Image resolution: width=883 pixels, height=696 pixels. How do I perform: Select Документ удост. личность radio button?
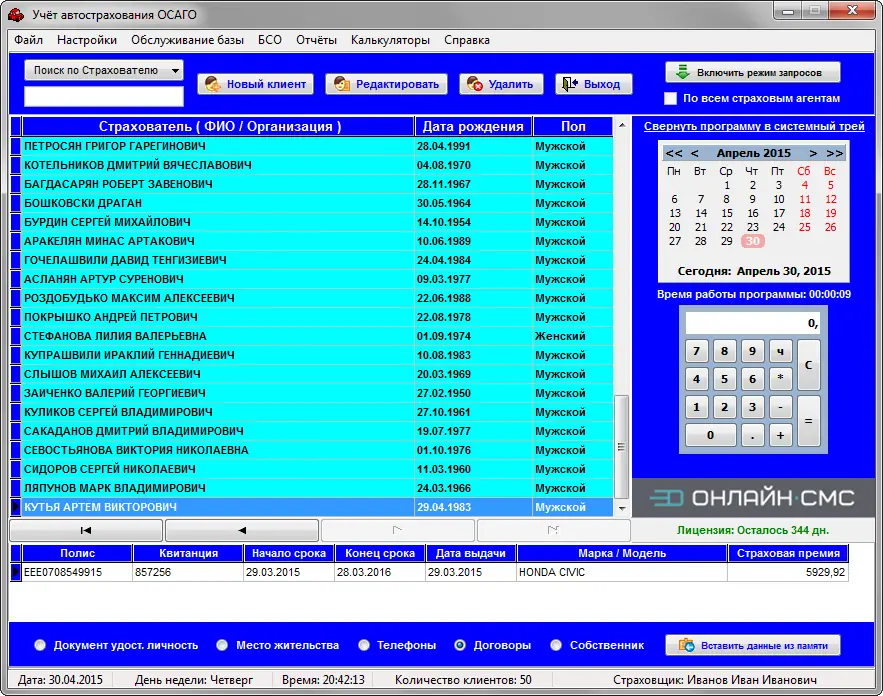point(40,645)
